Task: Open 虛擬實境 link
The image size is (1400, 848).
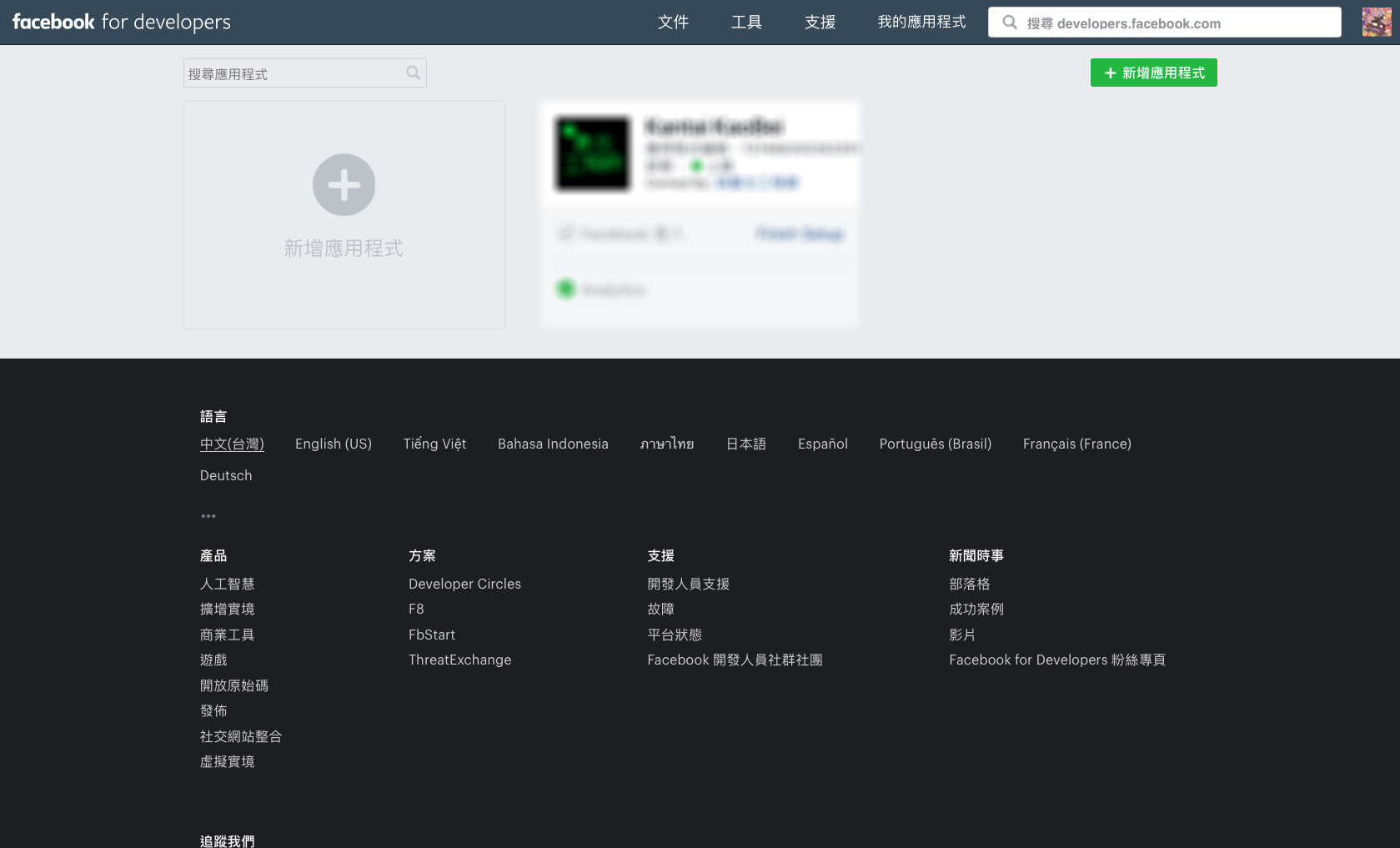Action: 228,761
